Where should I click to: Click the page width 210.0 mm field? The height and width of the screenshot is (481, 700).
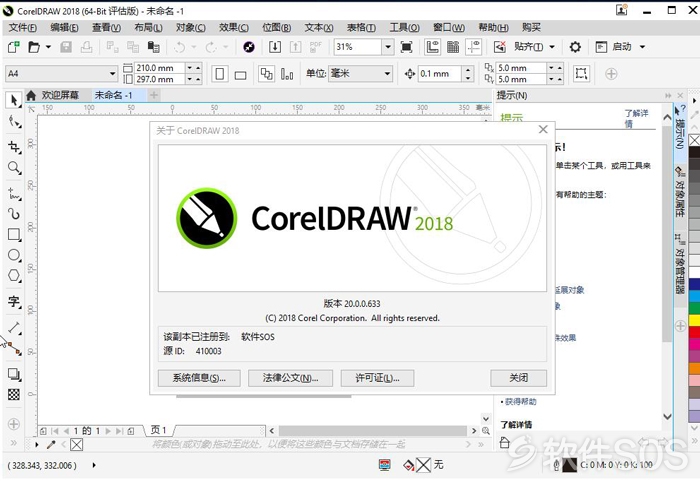point(159,68)
